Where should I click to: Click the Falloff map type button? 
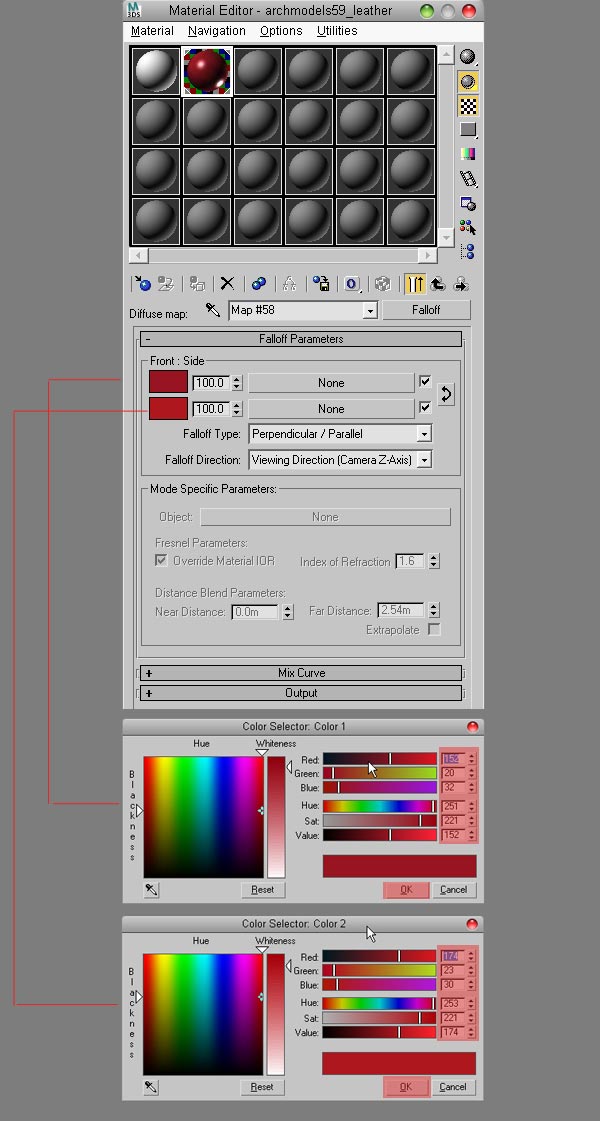click(426, 310)
